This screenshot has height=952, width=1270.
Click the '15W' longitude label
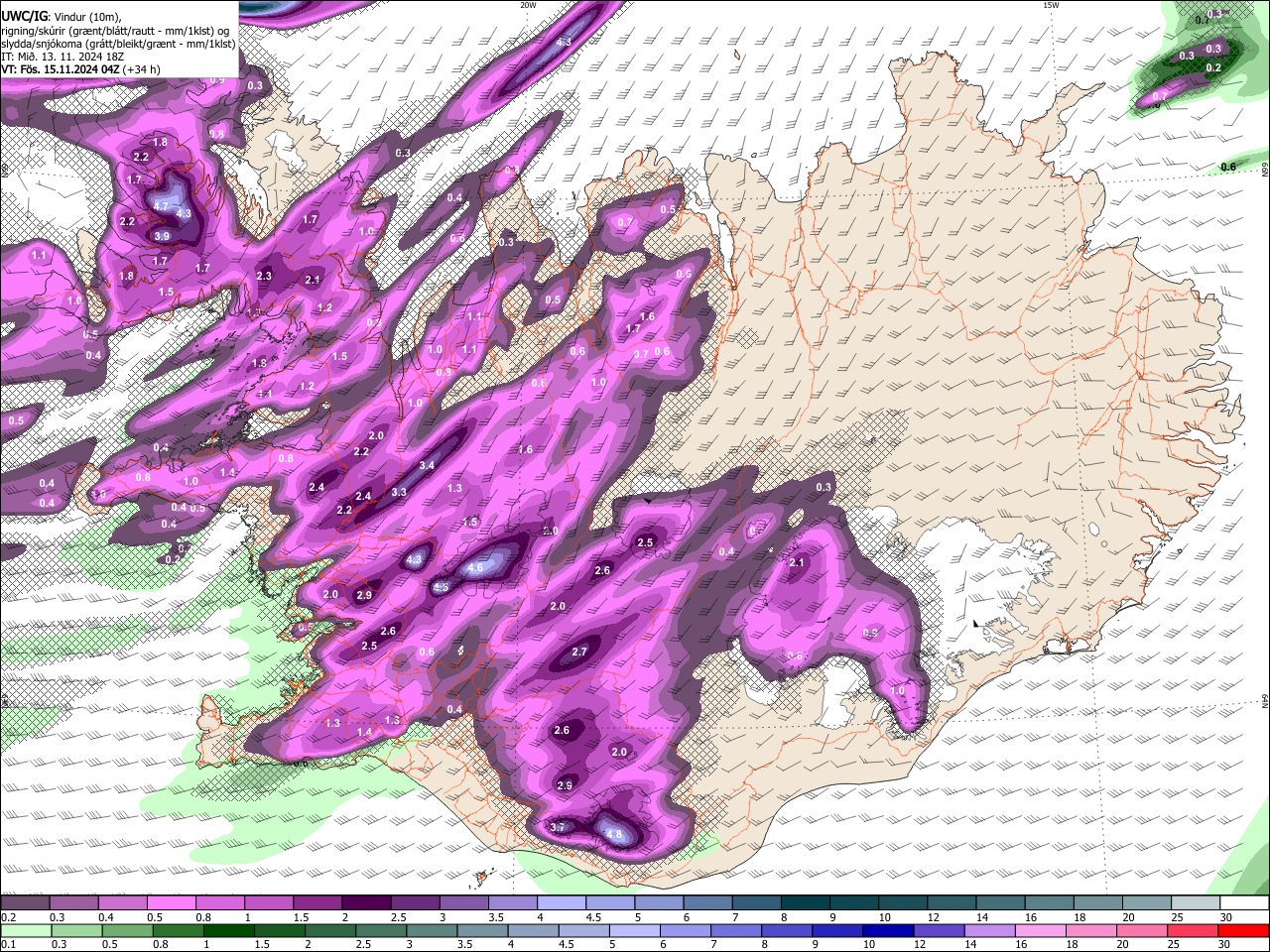coord(1051,5)
